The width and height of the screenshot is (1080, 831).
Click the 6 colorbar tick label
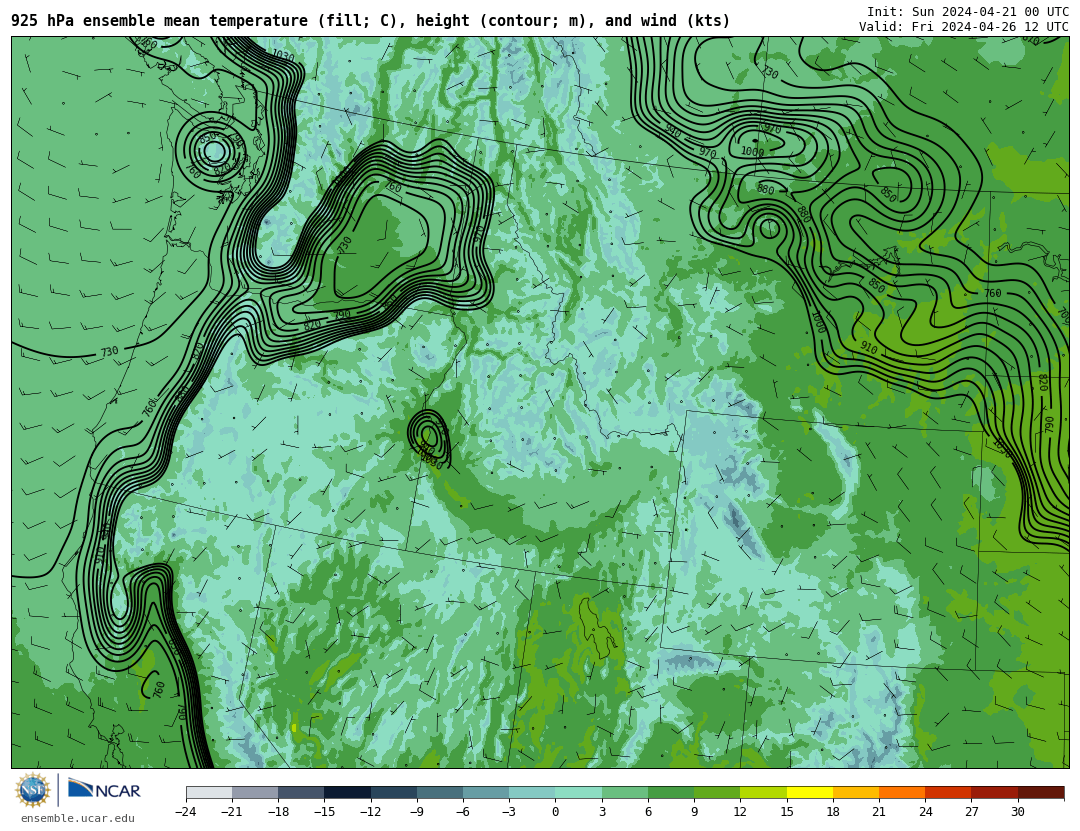(648, 812)
